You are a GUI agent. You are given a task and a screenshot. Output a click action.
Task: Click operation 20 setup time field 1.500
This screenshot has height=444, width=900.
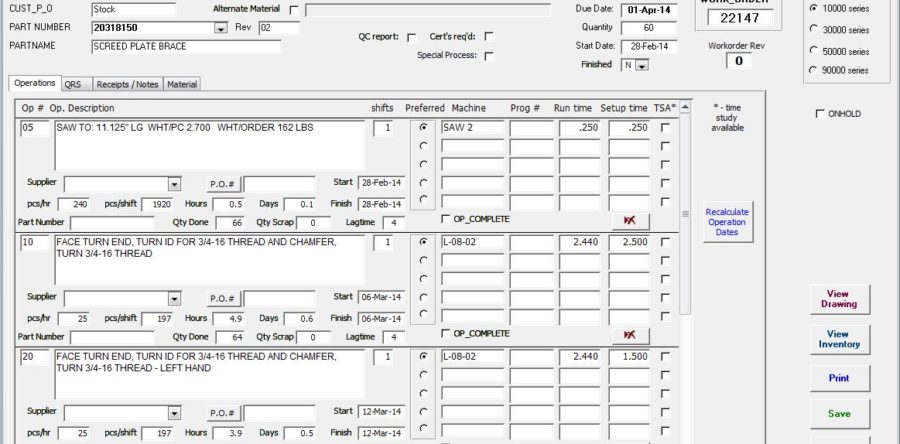pos(629,357)
